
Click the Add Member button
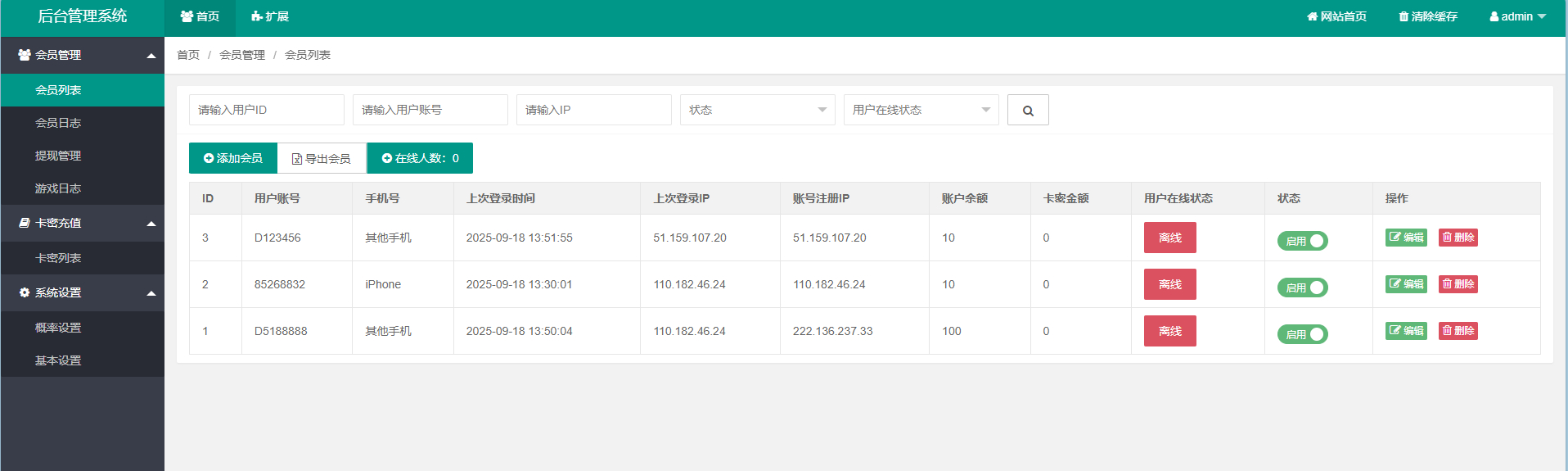[233, 158]
